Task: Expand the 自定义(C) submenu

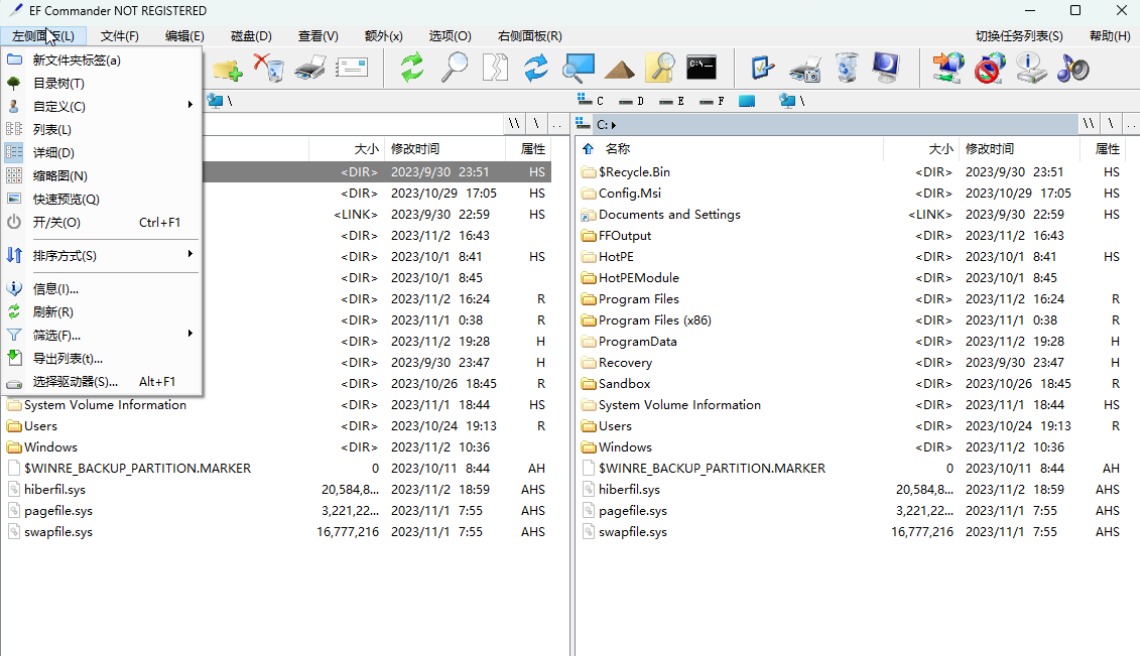Action: point(59,107)
